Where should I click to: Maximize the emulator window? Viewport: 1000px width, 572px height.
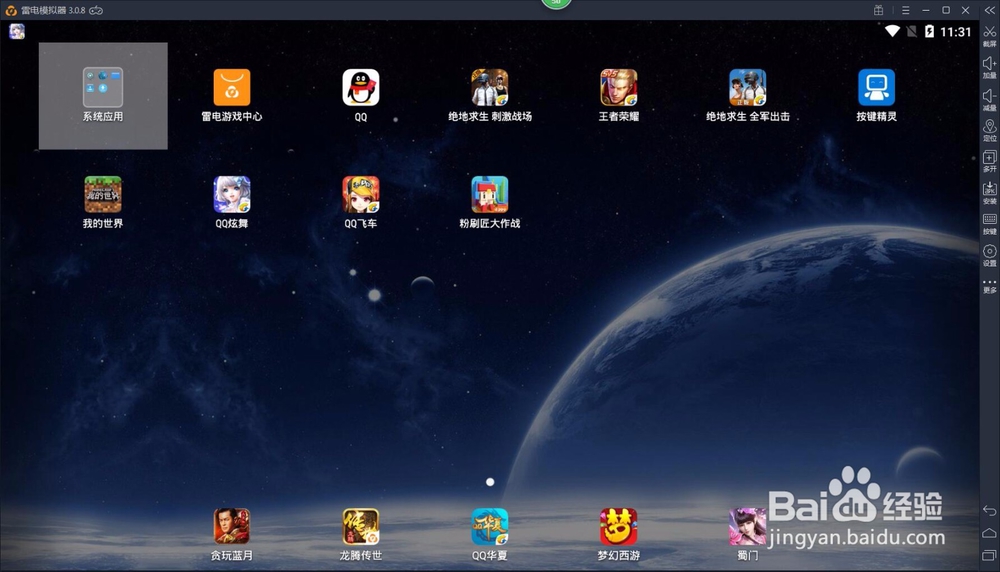(x=946, y=10)
